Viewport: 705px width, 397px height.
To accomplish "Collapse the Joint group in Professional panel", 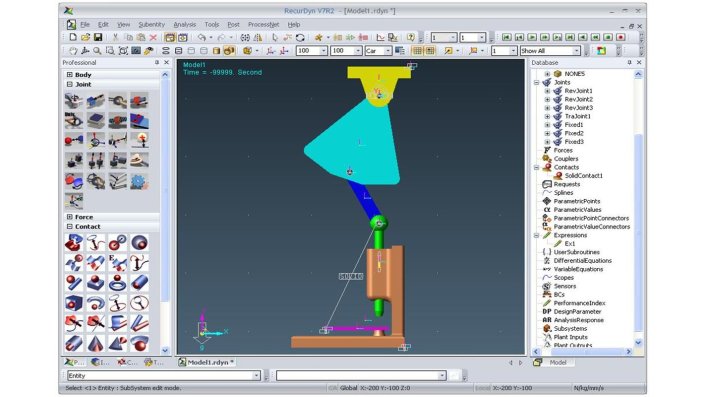I will tap(70, 84).
